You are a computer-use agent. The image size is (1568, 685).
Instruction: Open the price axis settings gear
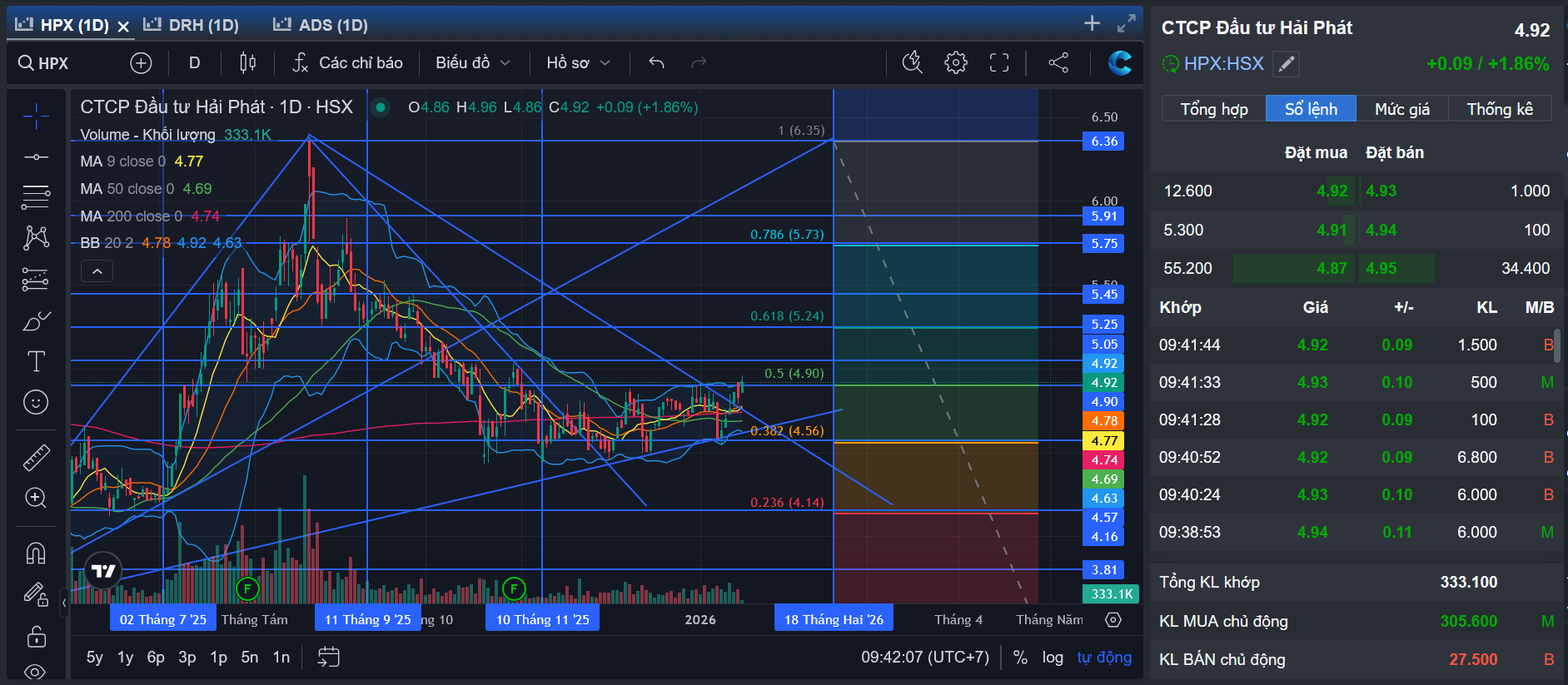point(1113,619)
